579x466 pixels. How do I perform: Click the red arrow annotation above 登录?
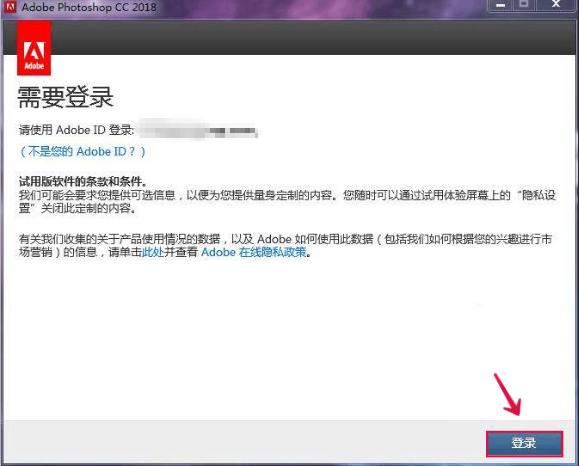pos(508,394)
